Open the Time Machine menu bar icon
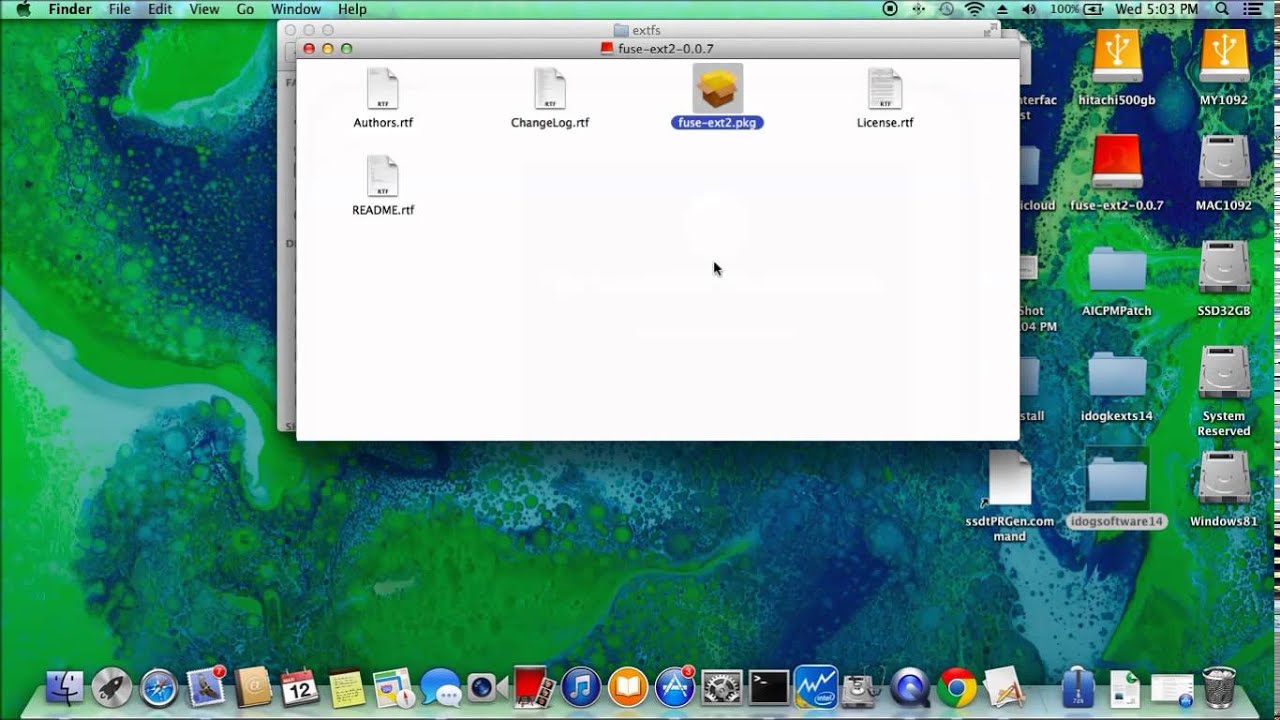1280x720 pixels. pos(947,9)
